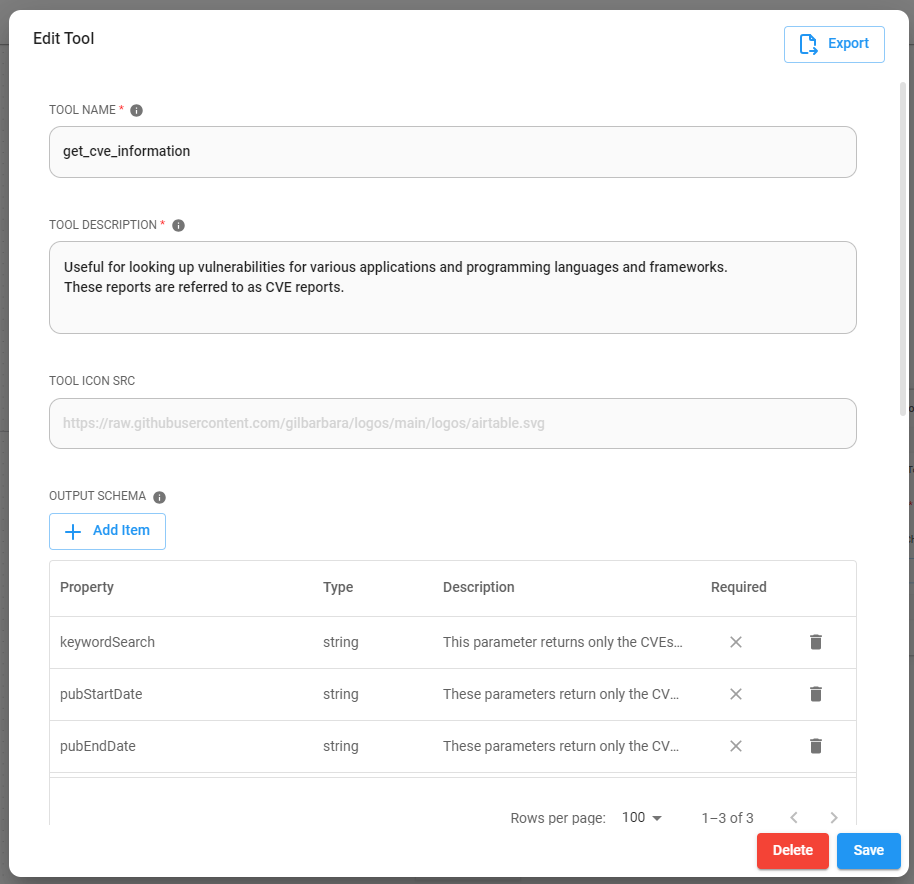The width and height of the screenshot is (914, 884).
Task: Click the info icon beside Tool Name
Action: click(137, 110)
